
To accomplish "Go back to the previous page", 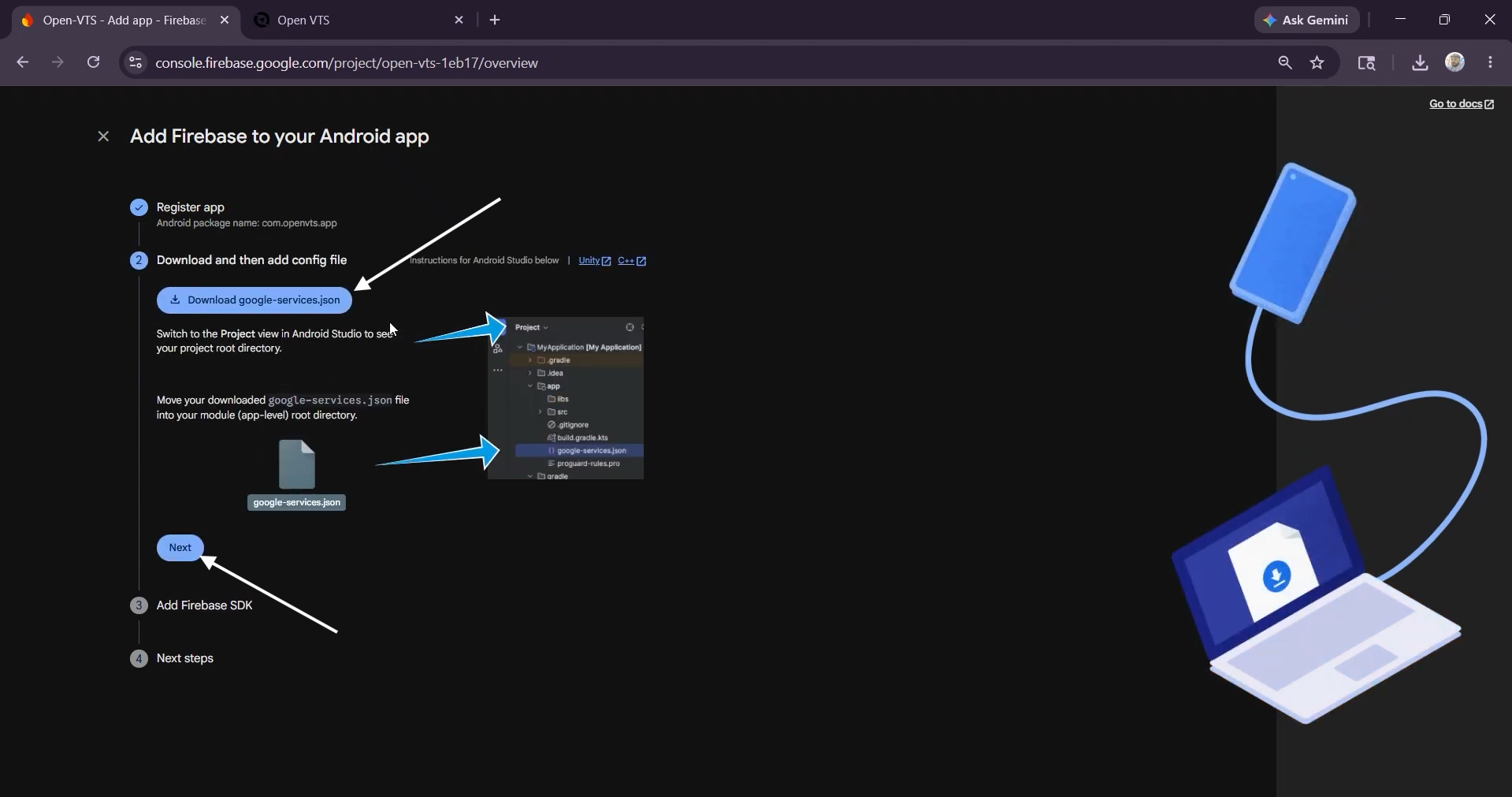I will click(22, 62).
